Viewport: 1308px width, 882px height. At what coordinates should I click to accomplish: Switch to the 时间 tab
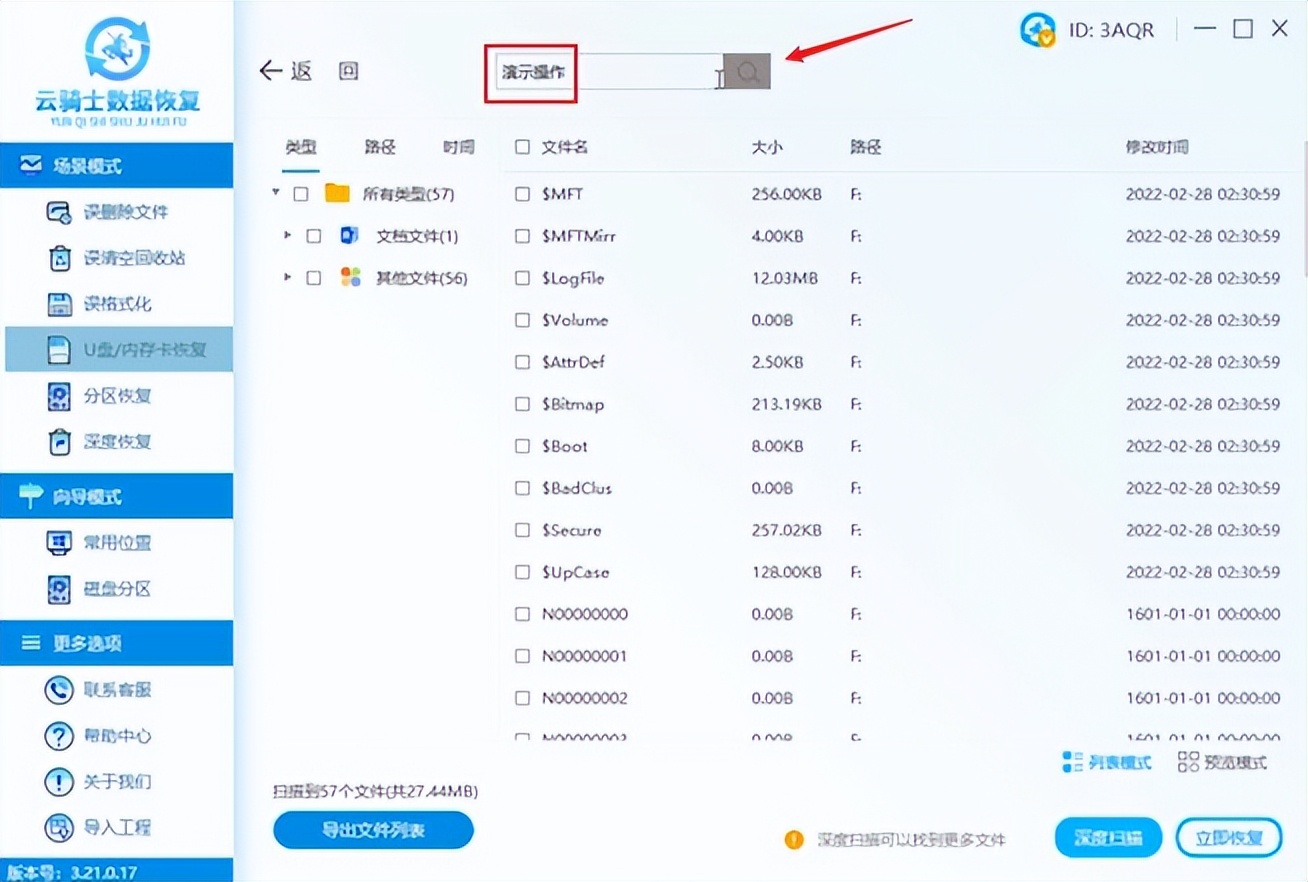pos(457,146)
